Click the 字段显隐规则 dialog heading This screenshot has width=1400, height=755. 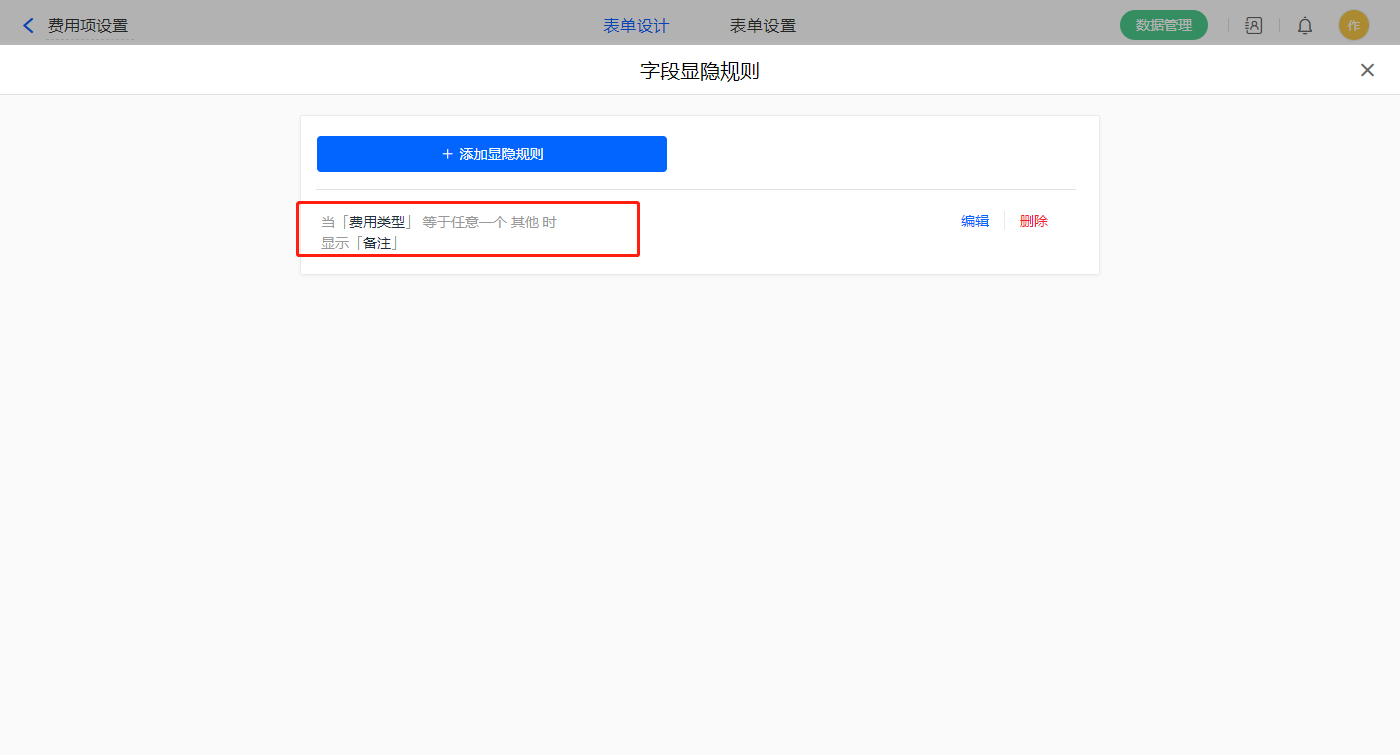click(x=700, y=71)
